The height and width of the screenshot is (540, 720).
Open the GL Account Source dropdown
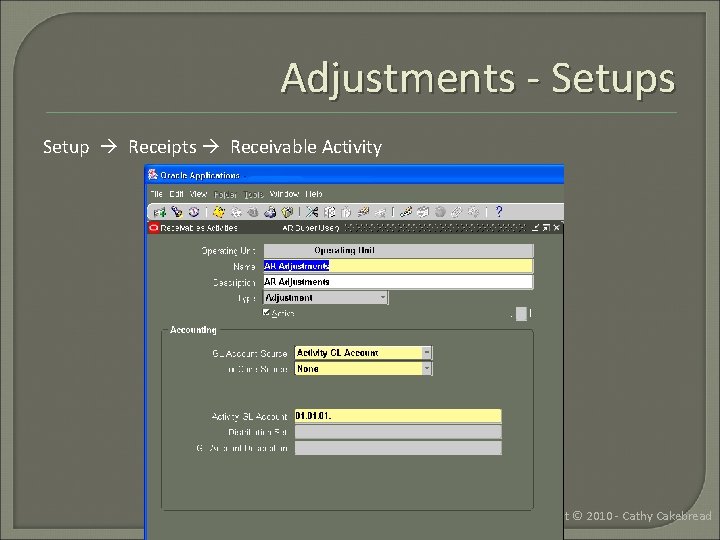click(x=363, y=353)
